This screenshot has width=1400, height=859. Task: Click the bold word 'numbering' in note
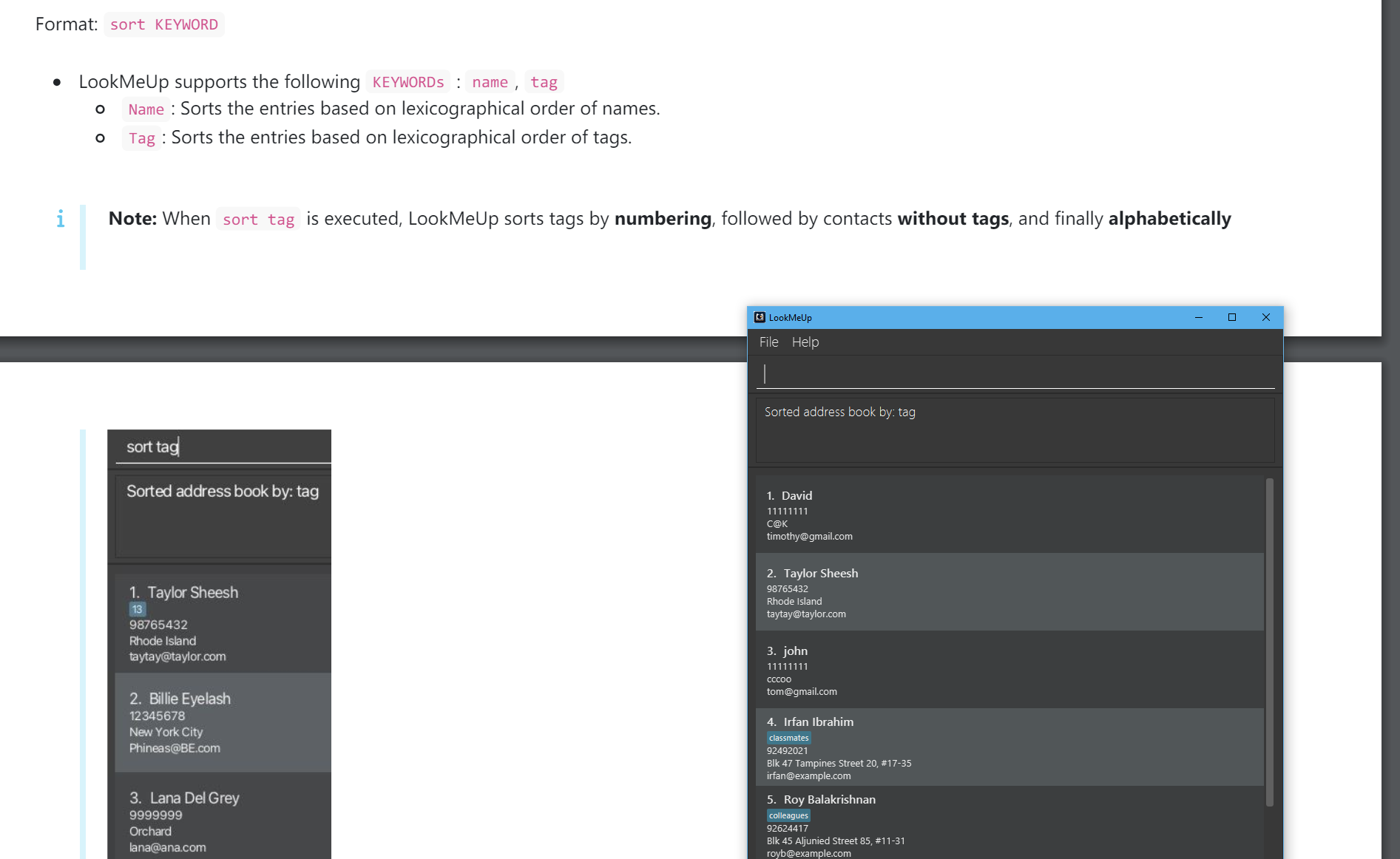pos(663,219)
